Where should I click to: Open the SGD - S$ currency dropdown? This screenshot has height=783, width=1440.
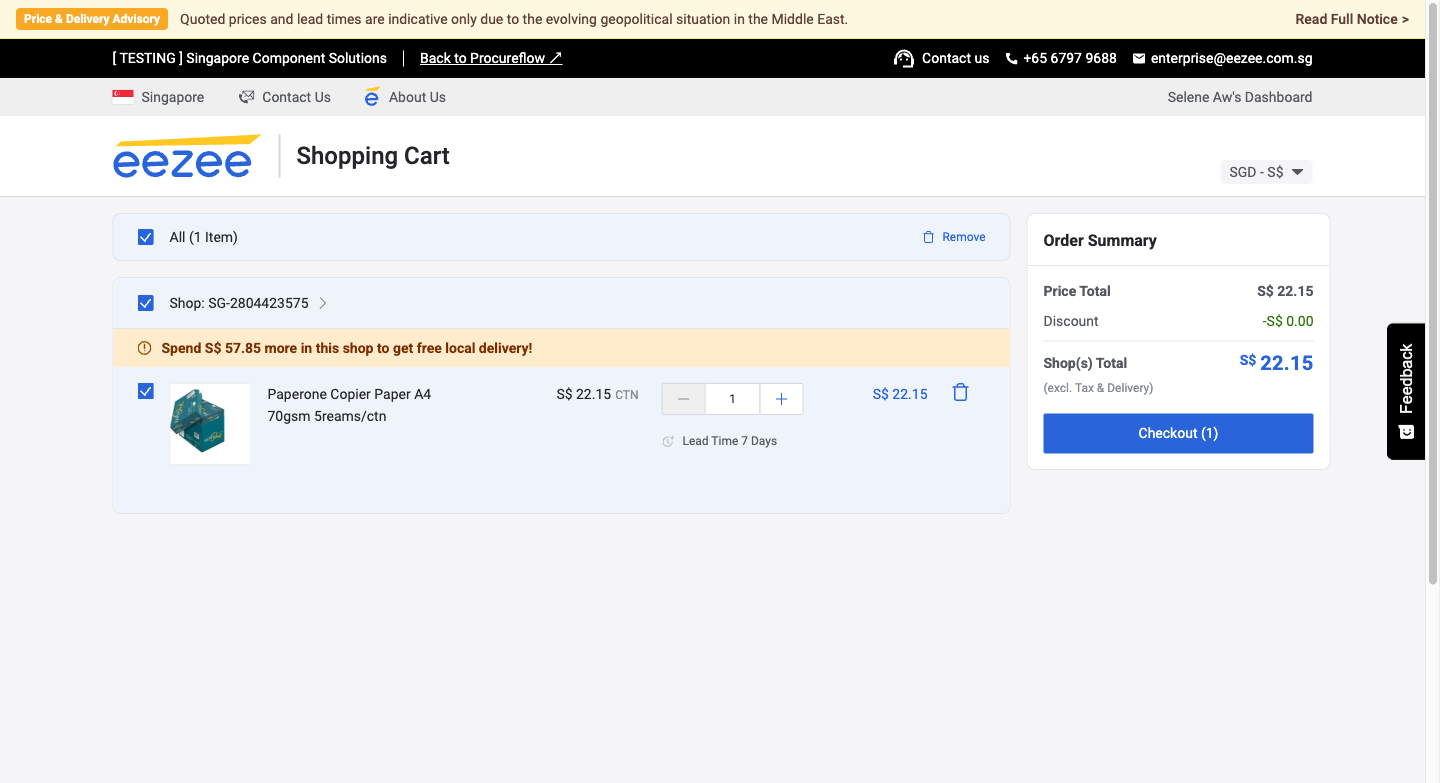(1266, 172)
